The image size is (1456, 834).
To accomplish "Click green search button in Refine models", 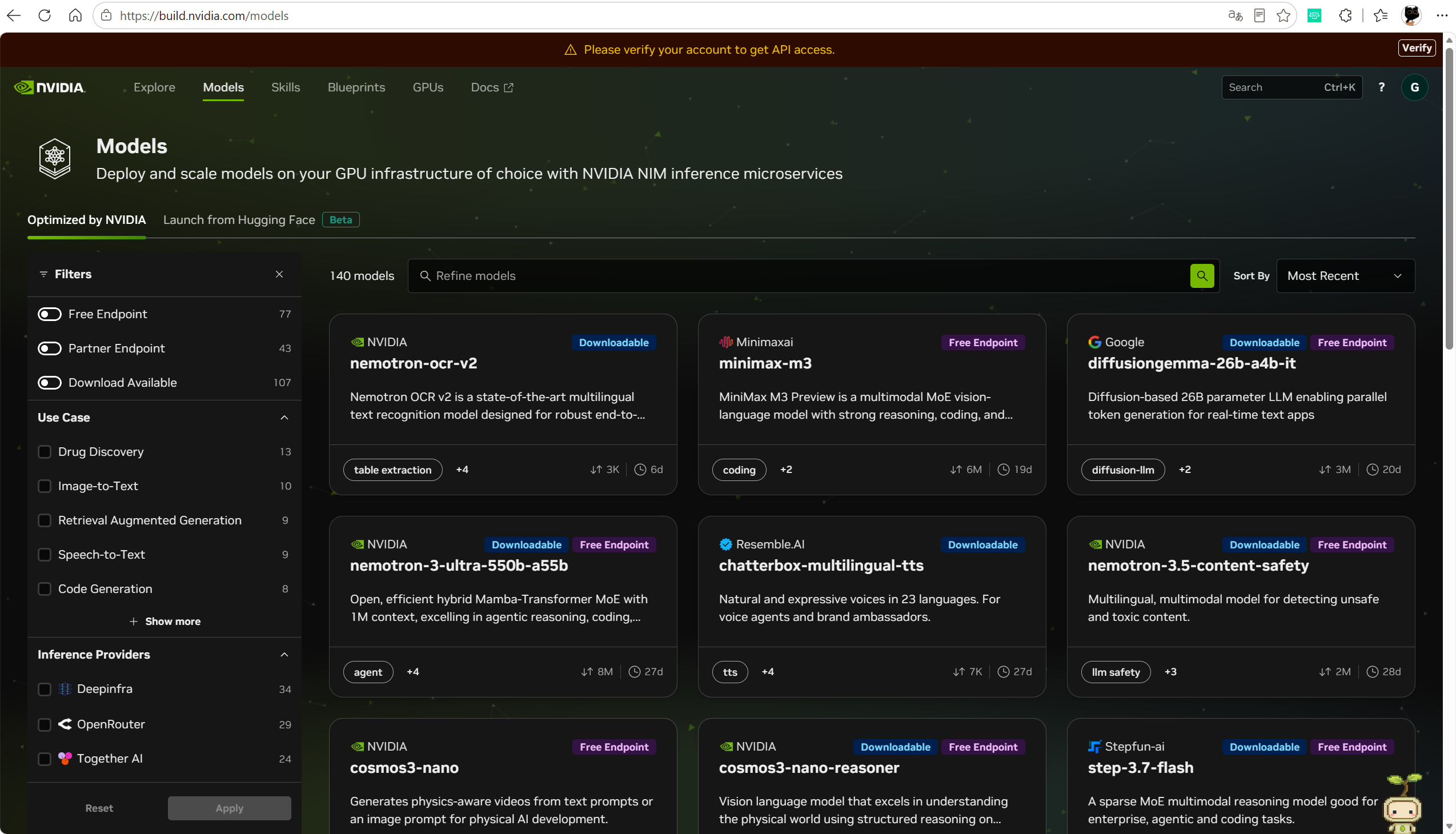I will [1202, 275].
